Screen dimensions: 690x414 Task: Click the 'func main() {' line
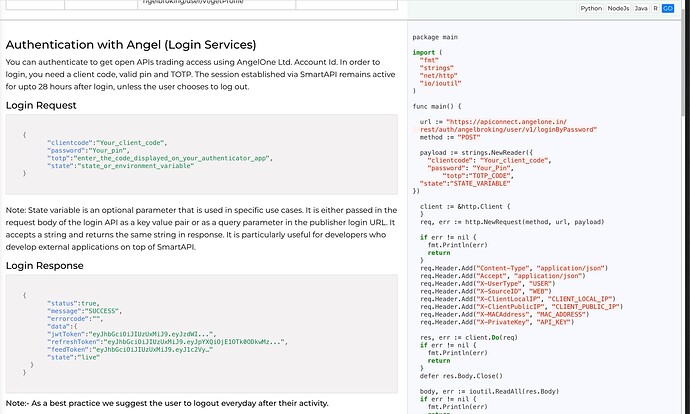[437, 106]
